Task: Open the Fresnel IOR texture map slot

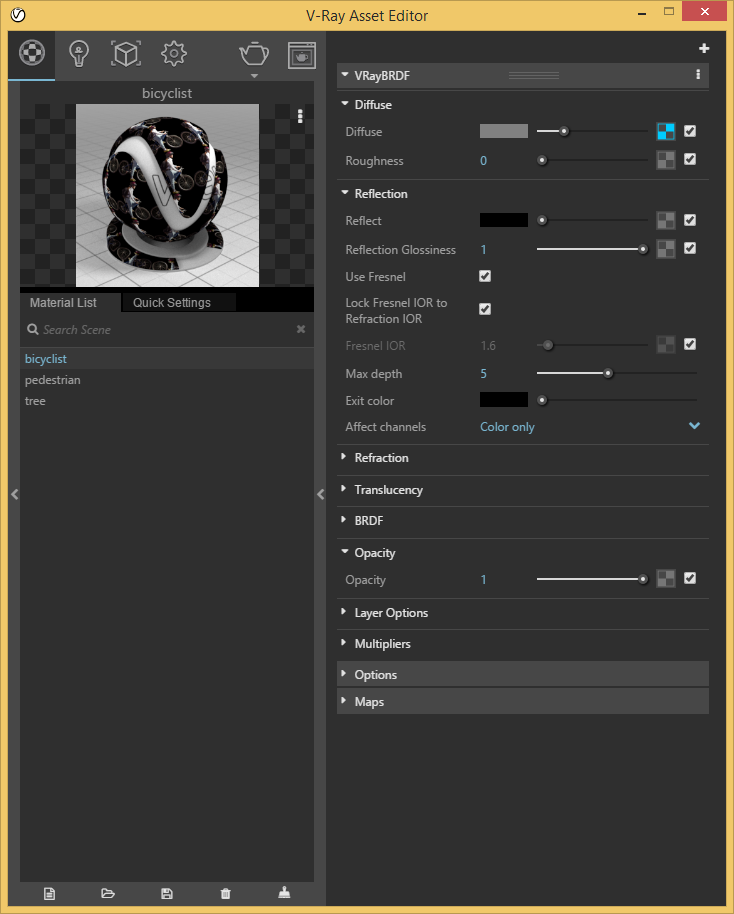Action: pos(666,344)
